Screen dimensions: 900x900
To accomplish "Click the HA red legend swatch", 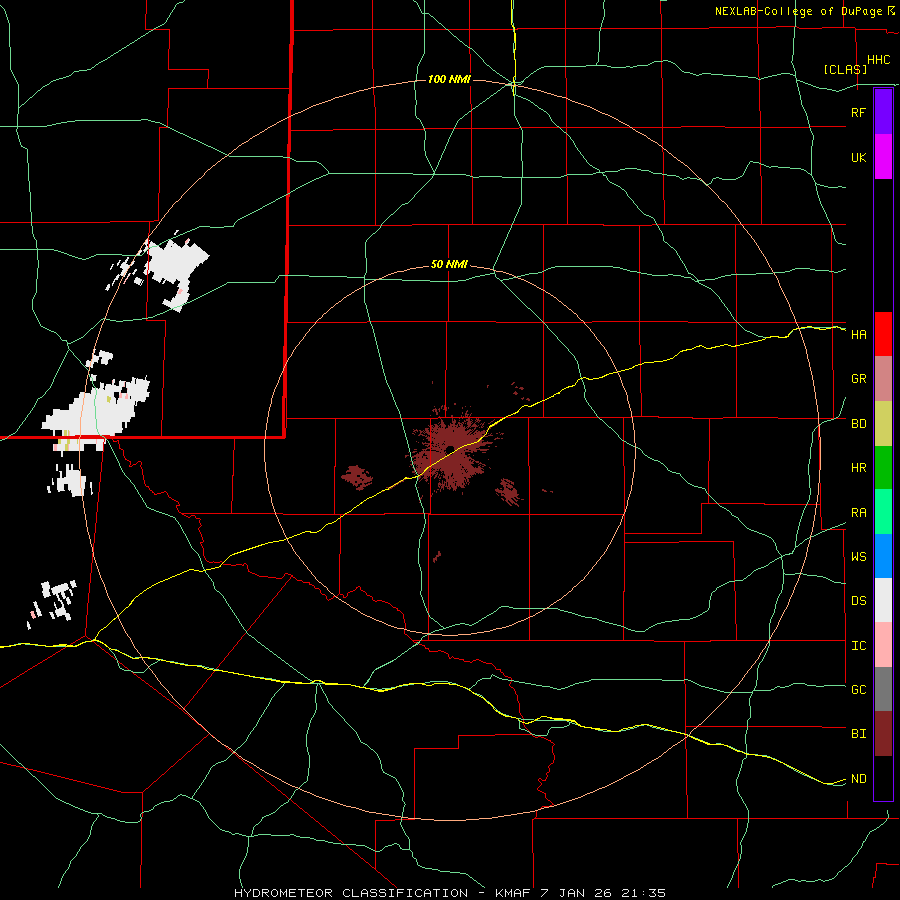I will tap(883, 334).
